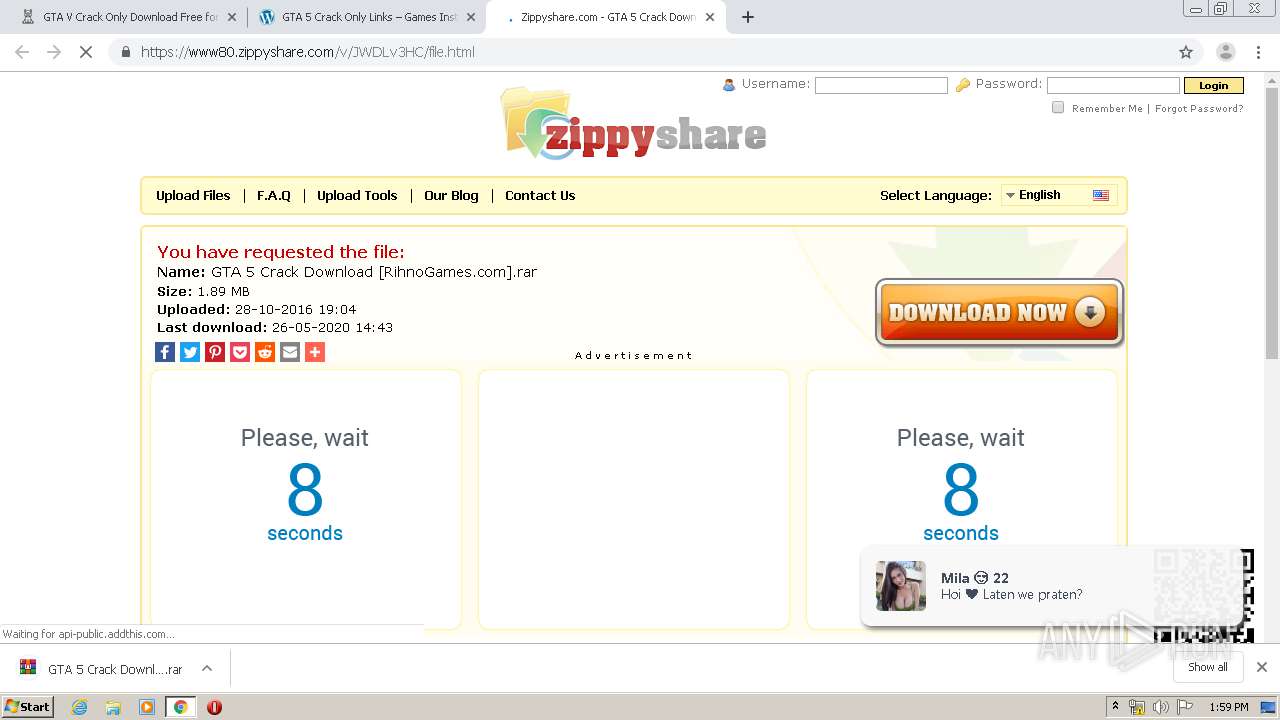This screenshot has height=720, width=1280.
Task: Switch to GTA 5 Crack Only Links tab
Action: click(x=366, y=17)
